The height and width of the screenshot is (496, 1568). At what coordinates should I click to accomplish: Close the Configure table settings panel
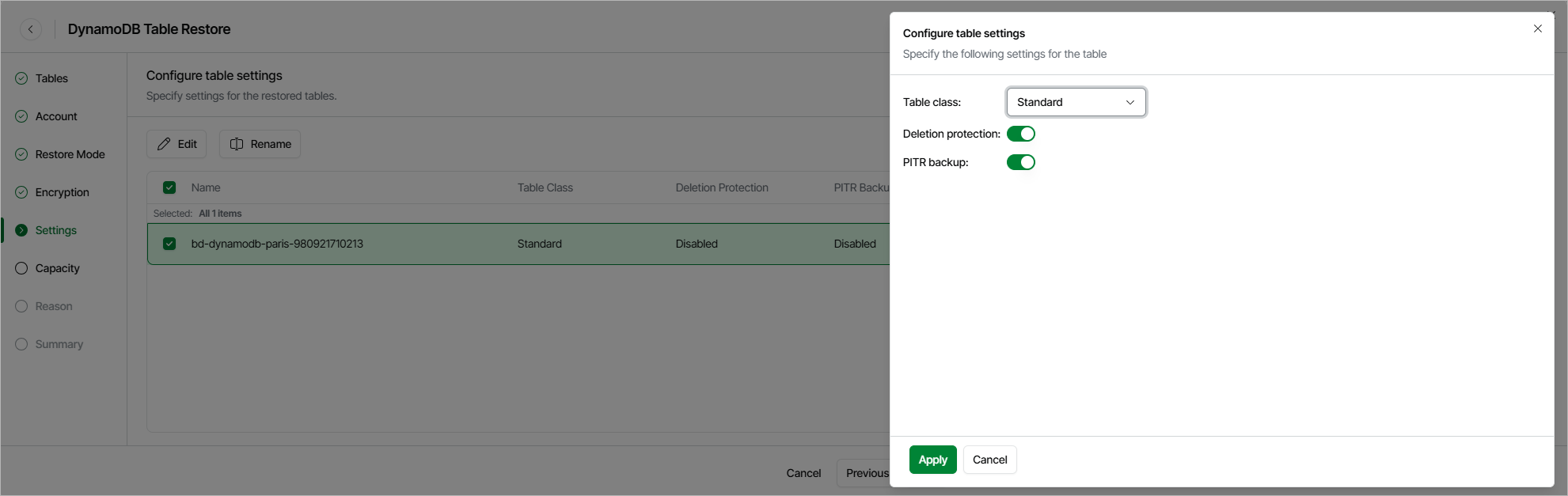[1537, 28]
